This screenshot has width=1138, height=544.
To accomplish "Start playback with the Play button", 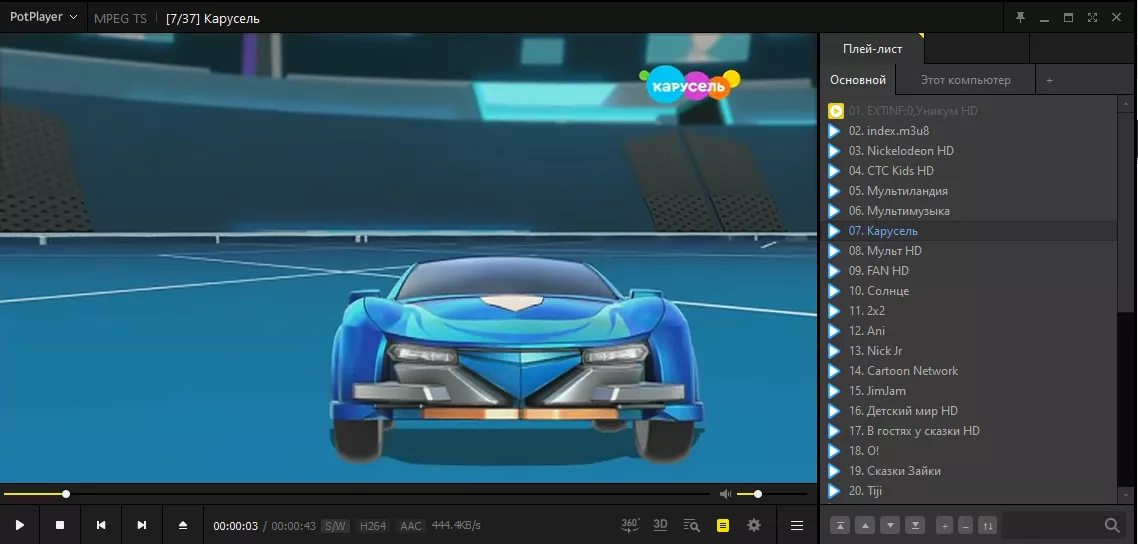I will pos(20,525).
